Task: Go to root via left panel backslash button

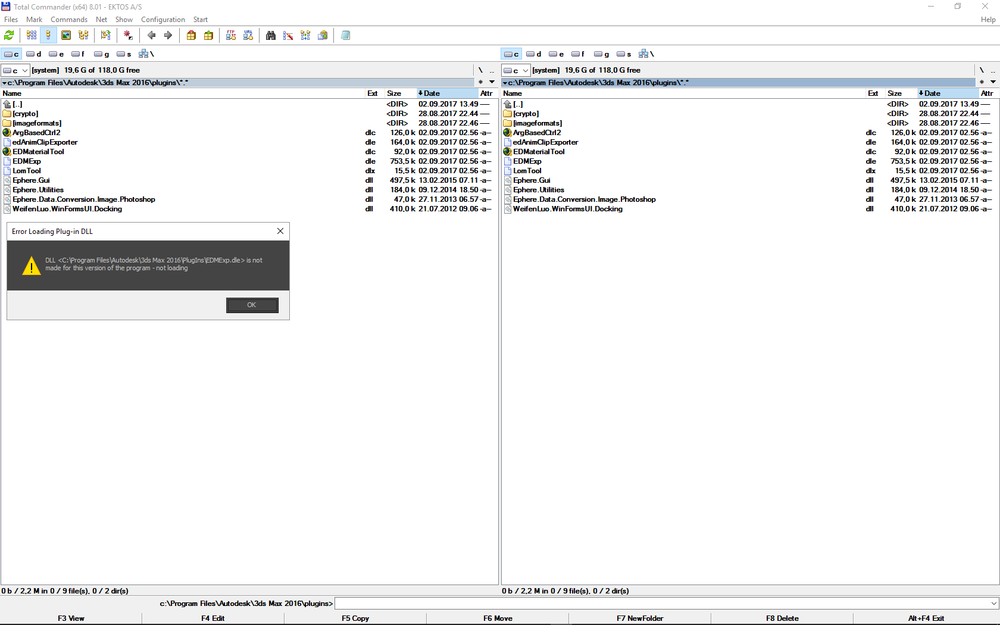Action: pyautogui.click(x=481, y=70)
